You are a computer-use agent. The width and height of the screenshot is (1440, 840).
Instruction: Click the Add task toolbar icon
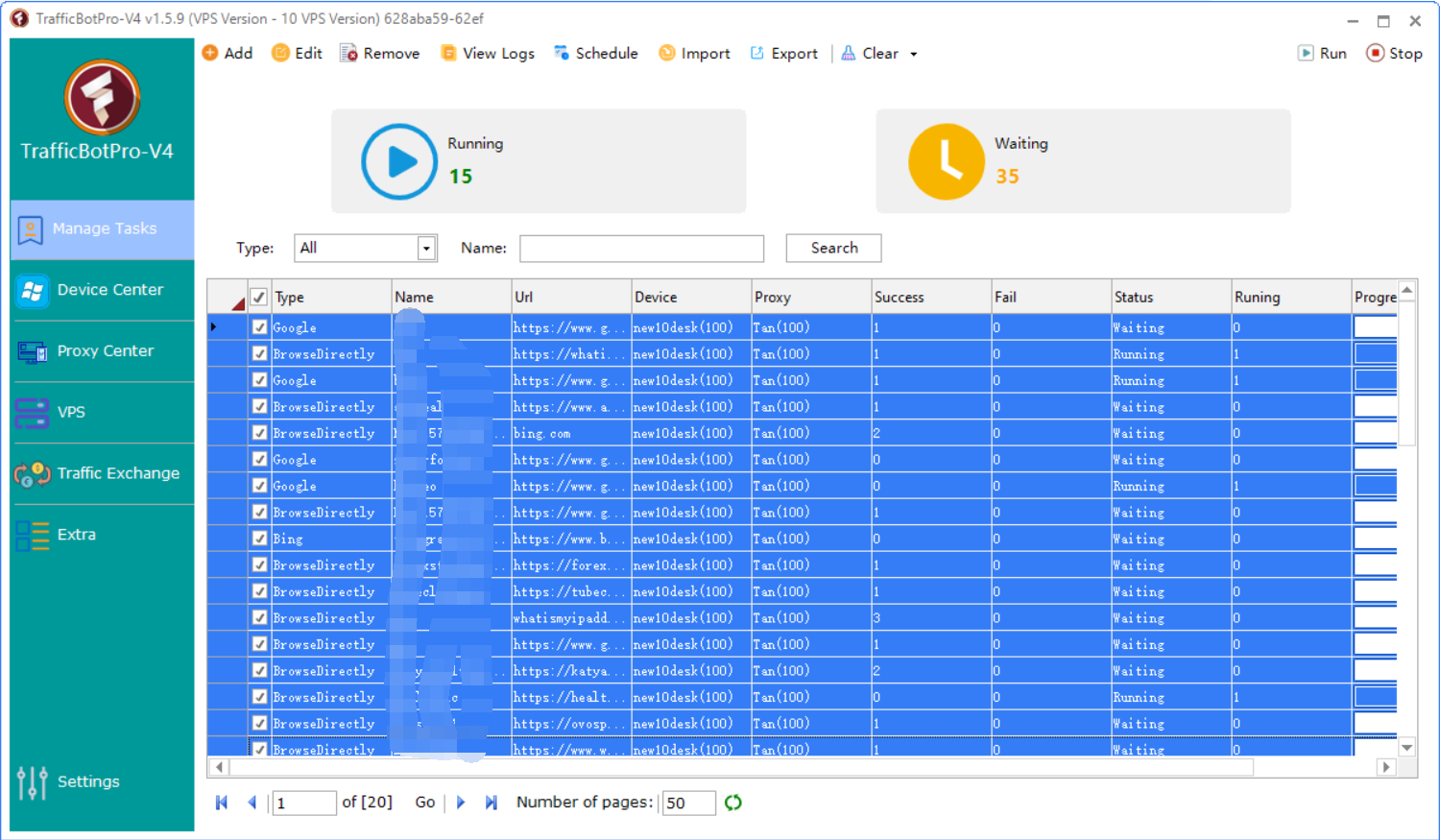point(210,53)
